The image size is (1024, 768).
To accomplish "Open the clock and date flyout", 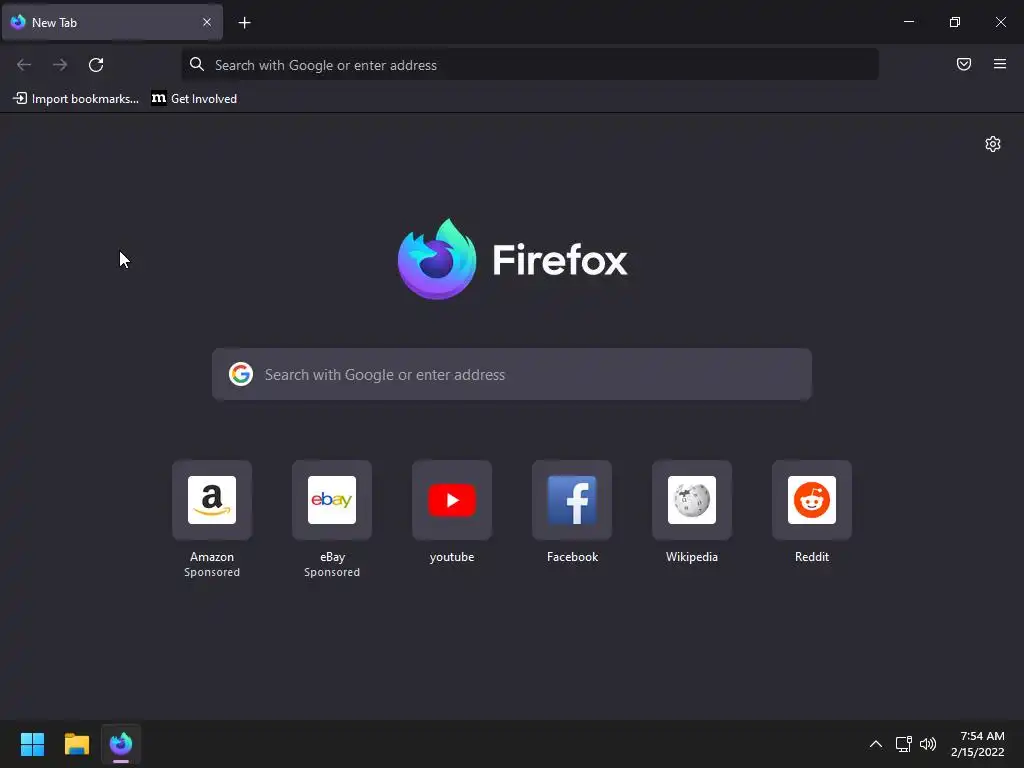I will pyautogui.click(x=978, y=744).
